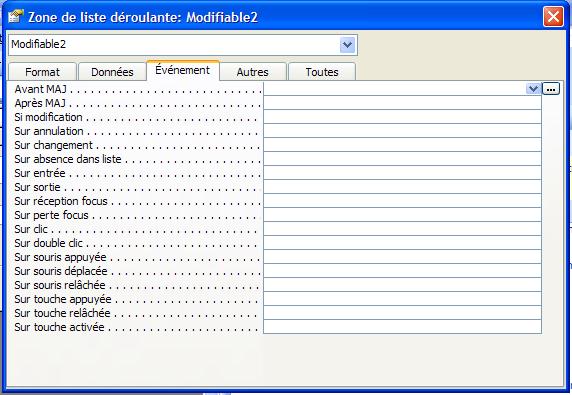Select the 'Si modification' property label
The width and height of the screenshot is (572, 395).
48,117
